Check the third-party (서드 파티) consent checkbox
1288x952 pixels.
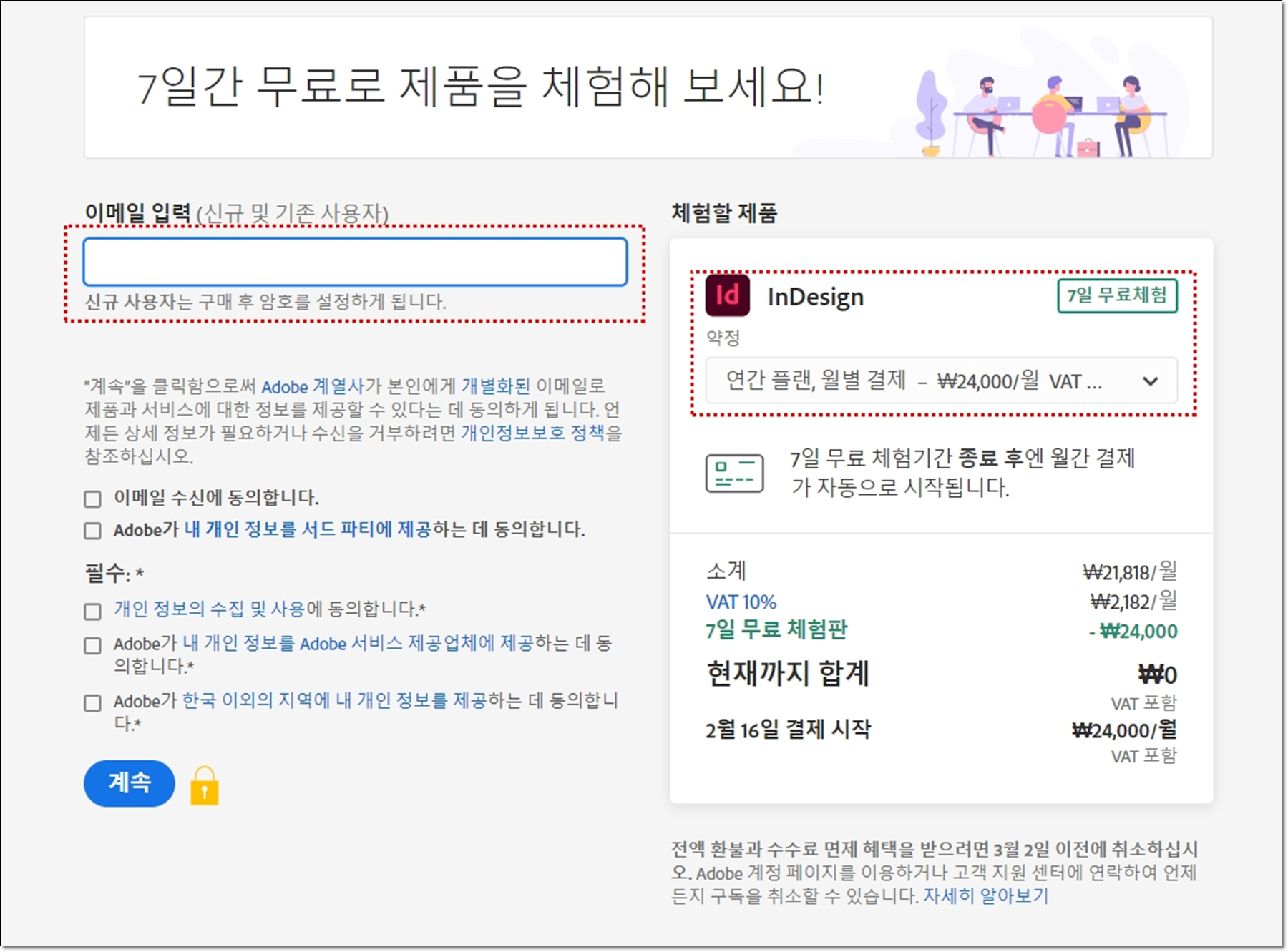[92, 531]
